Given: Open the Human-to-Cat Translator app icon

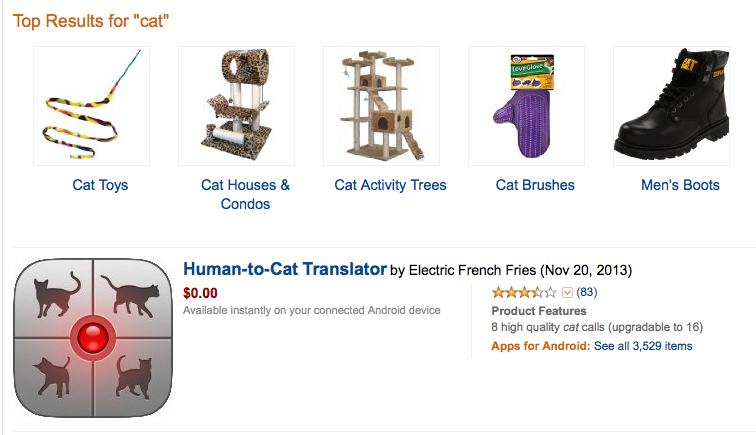Looking at the screenshot, I should (90, 336).
